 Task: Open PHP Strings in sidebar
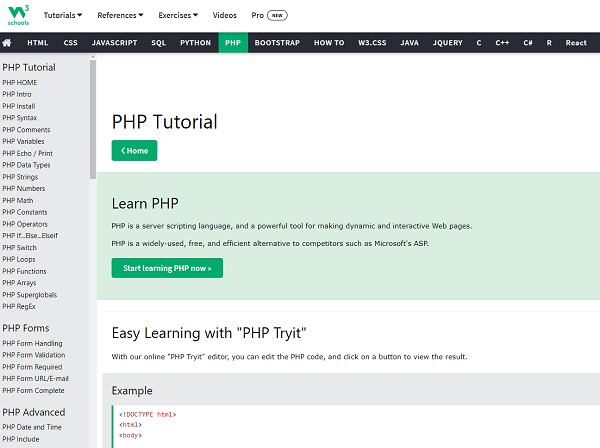20,177
